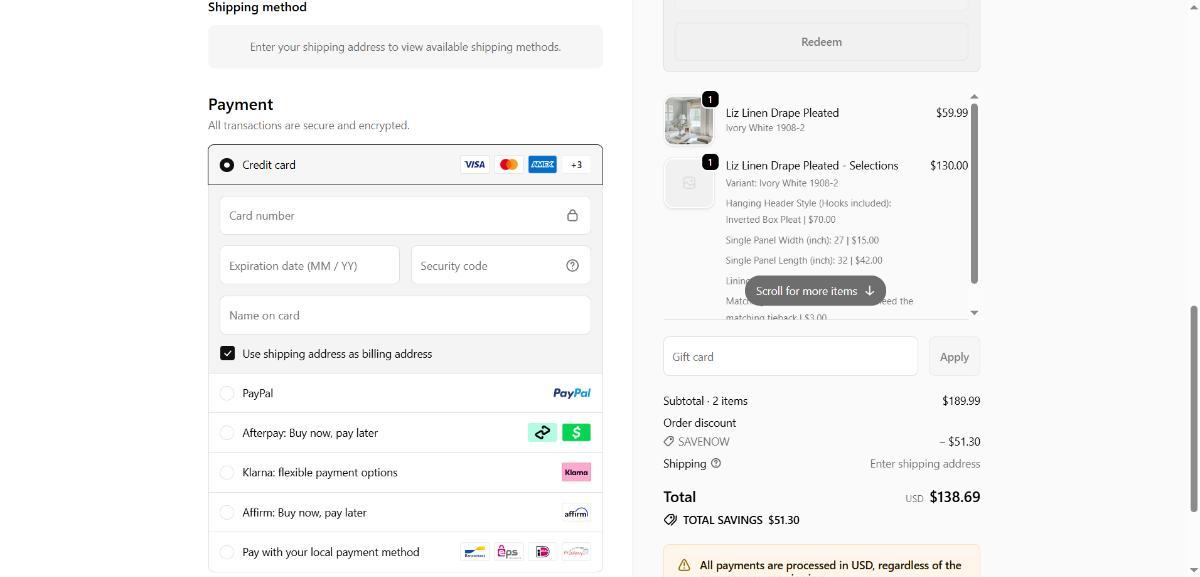
Task: Click Scroll for more items button
Action: pyautogui.click(x=814, y=291)
